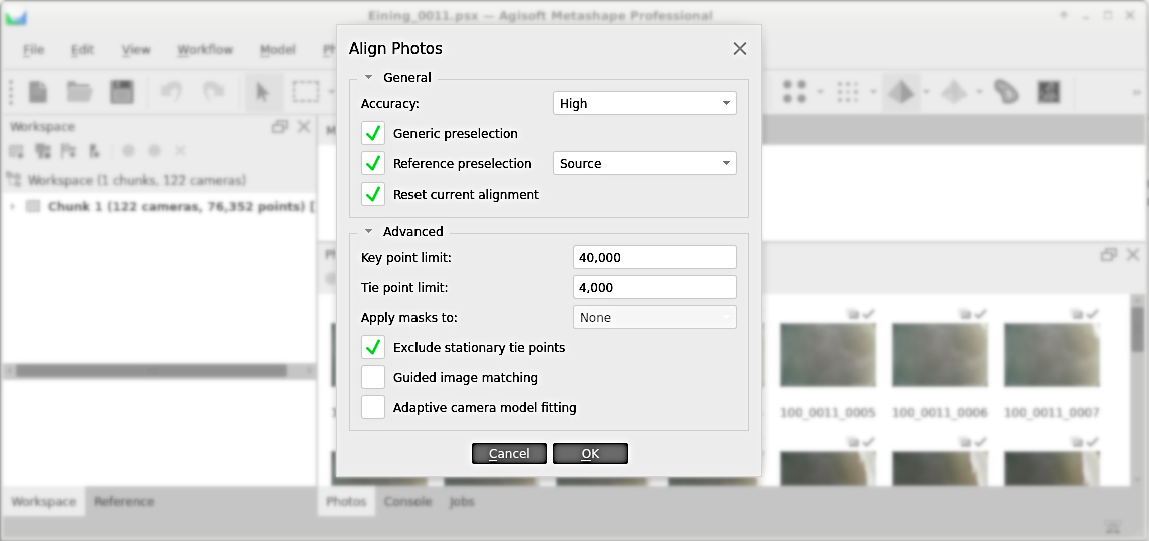This screenshot has width=1149, height=541.
Task: Click the Key point limit field
Action: (x=654, y=257)
